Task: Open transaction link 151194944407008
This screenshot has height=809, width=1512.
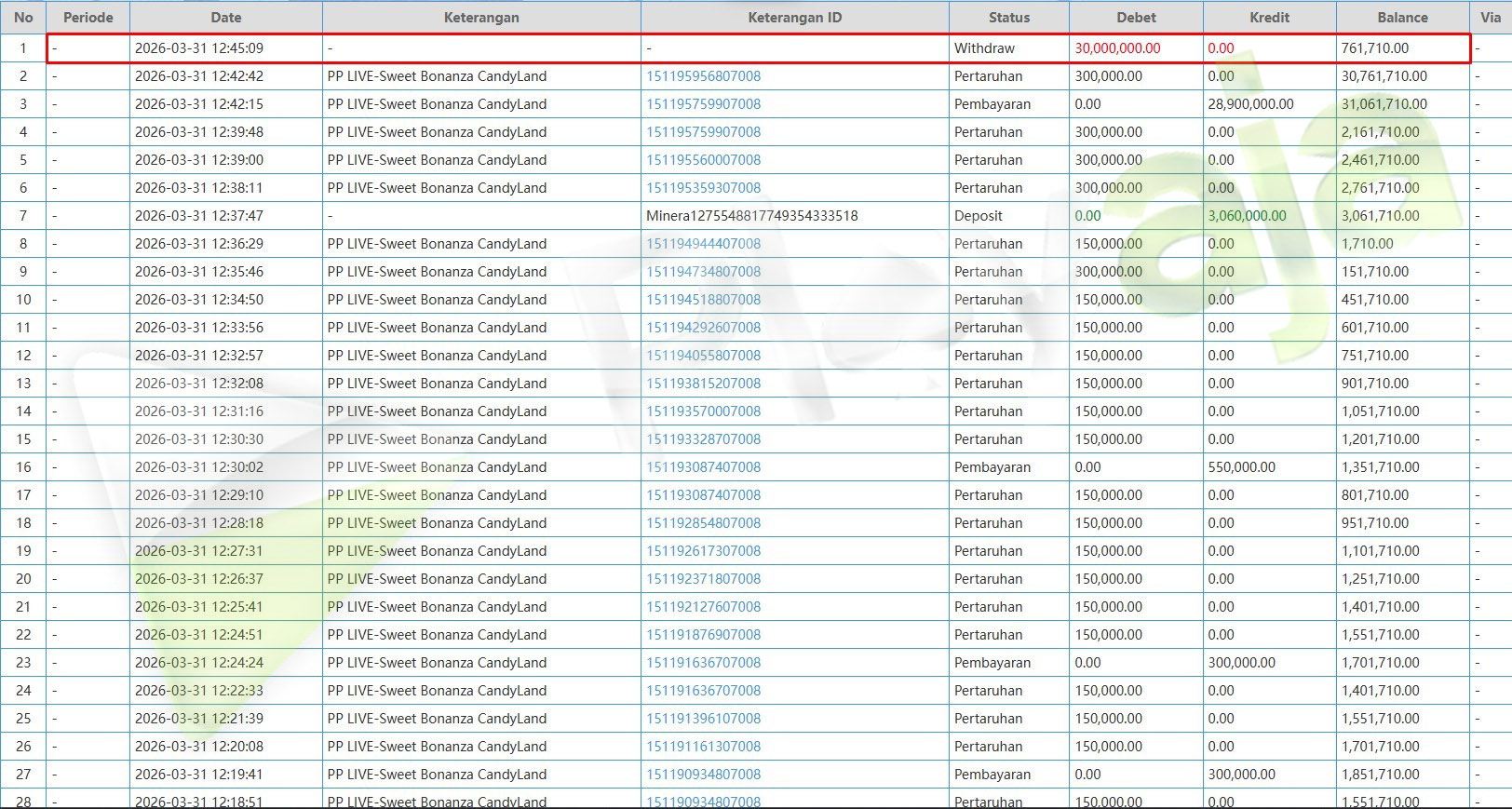Action: pyautogui.click(x=703, y=244)
